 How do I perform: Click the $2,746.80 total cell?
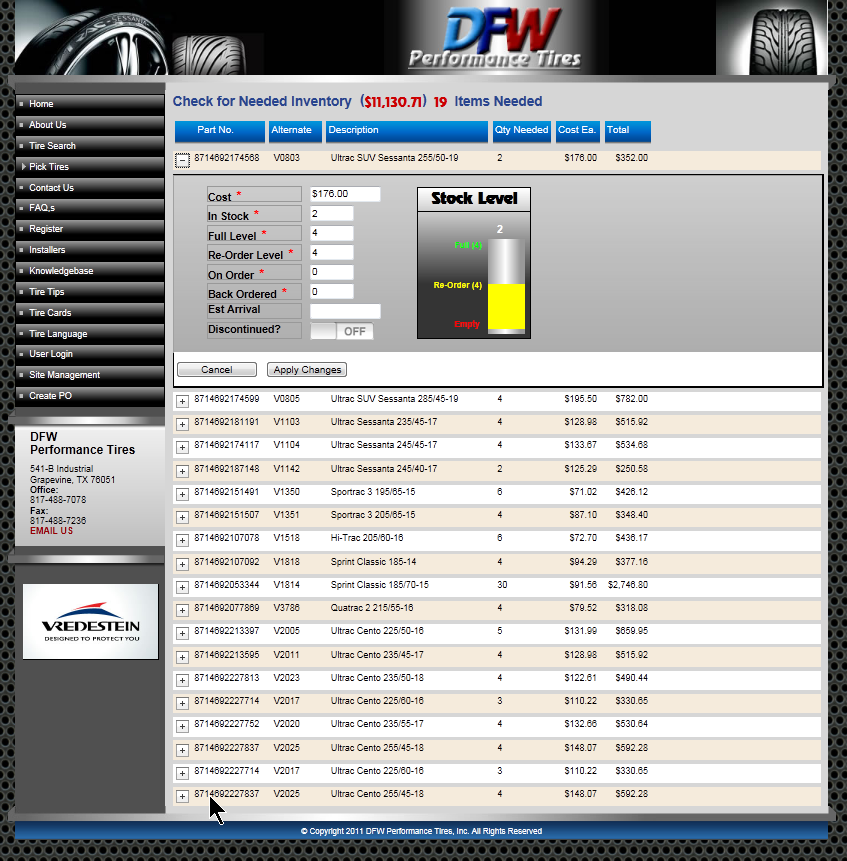[627, 585]
